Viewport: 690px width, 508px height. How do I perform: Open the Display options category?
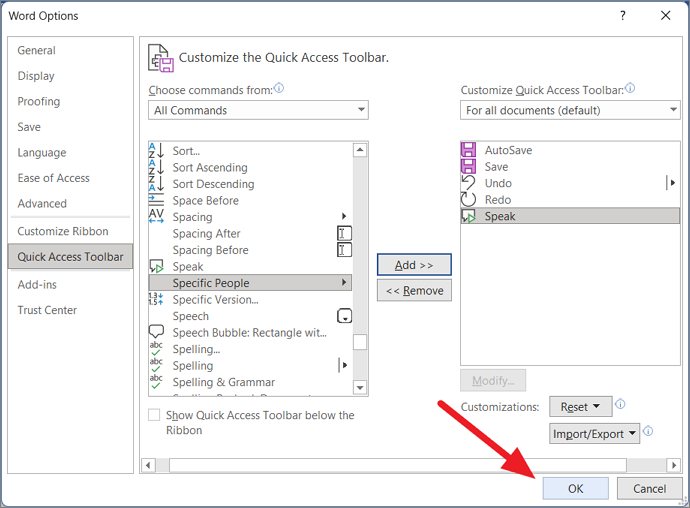click(x=36, y=76)
